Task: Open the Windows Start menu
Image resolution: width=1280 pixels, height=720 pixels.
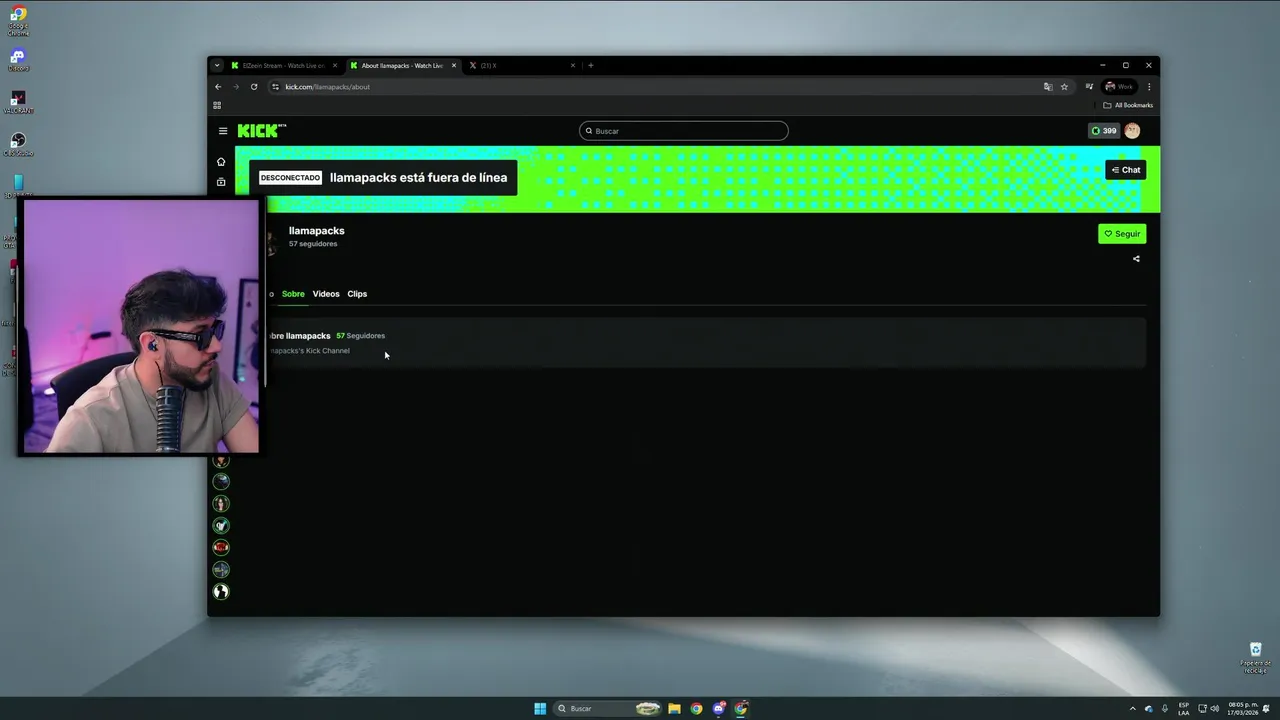Action: 540,709
